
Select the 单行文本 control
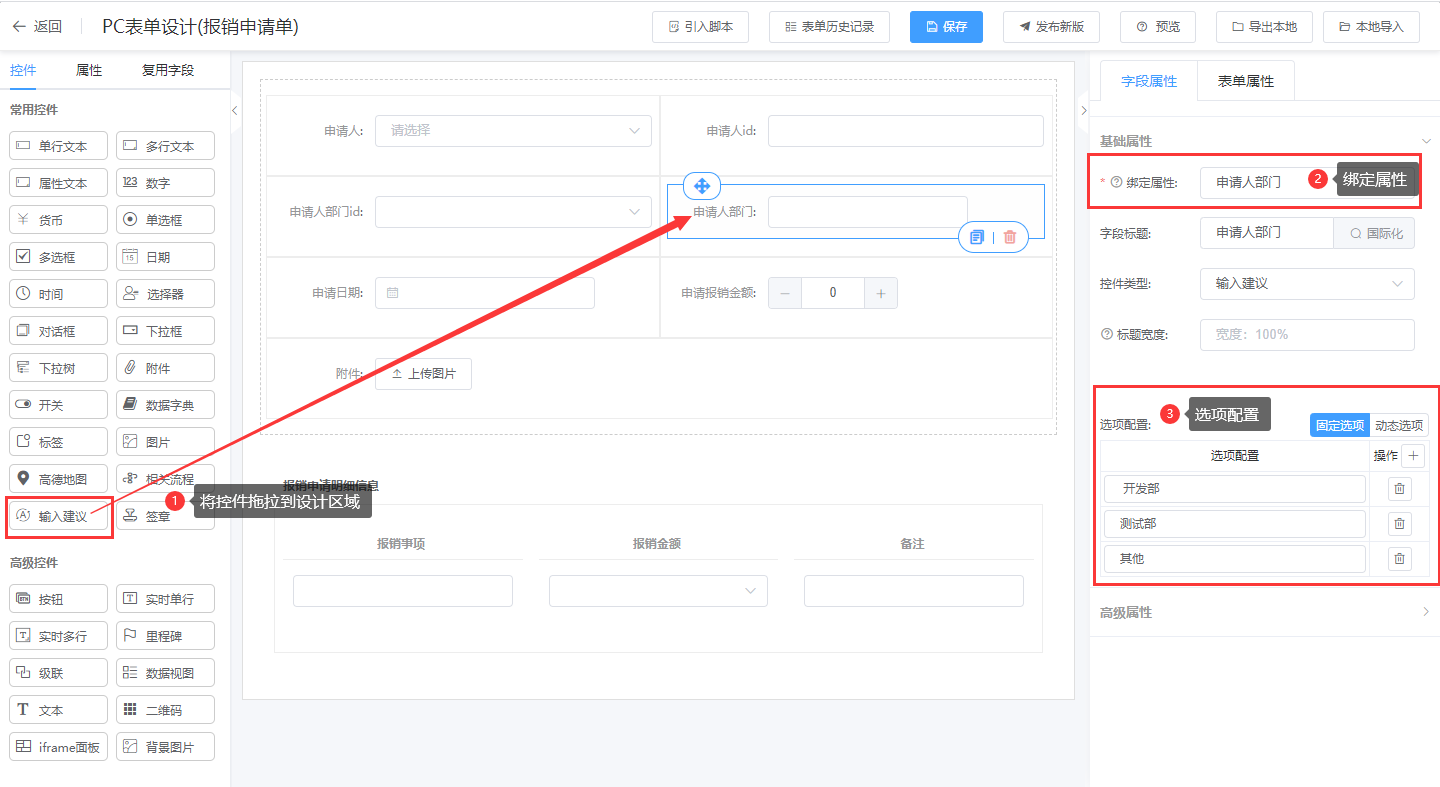coord(58,146)
